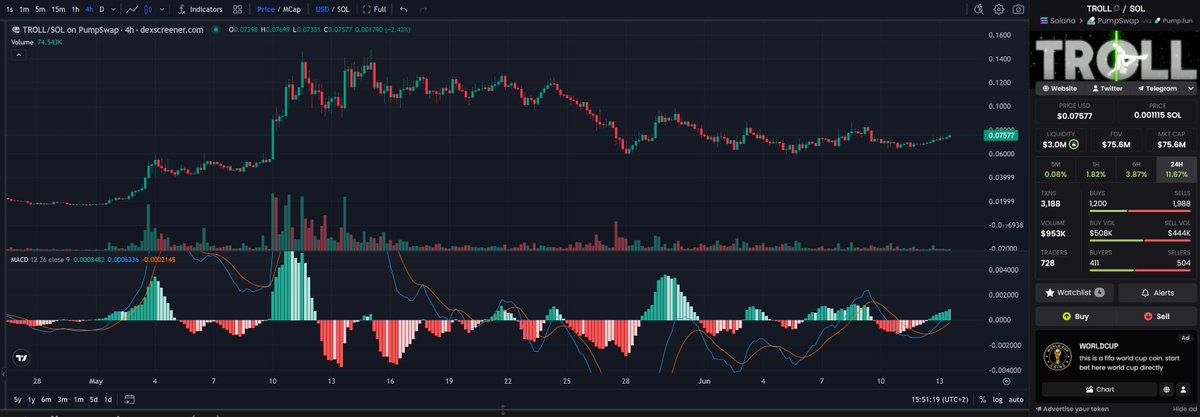Click the green Buy button
The image size is (1200, 417).
pos(1074,316)
